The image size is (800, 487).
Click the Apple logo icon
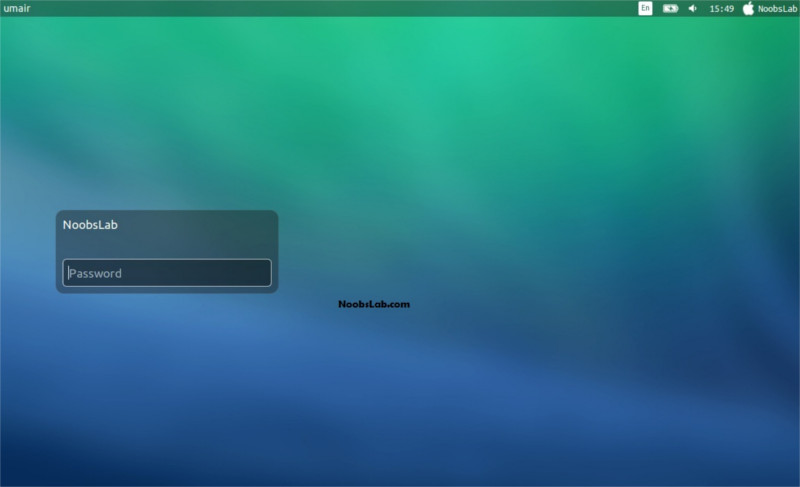click(x=748, y=8)
